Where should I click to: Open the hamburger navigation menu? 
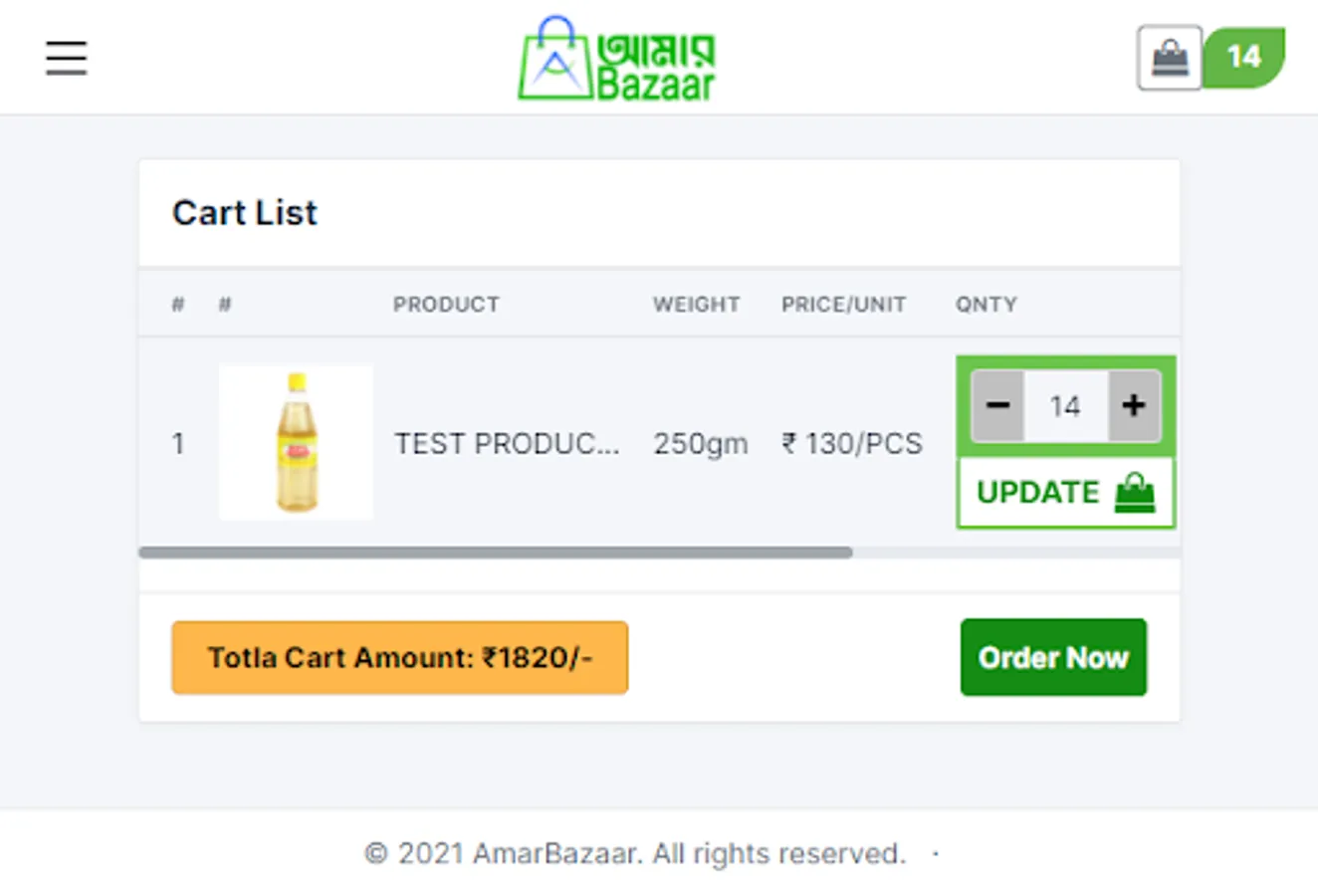coord(66,58)
